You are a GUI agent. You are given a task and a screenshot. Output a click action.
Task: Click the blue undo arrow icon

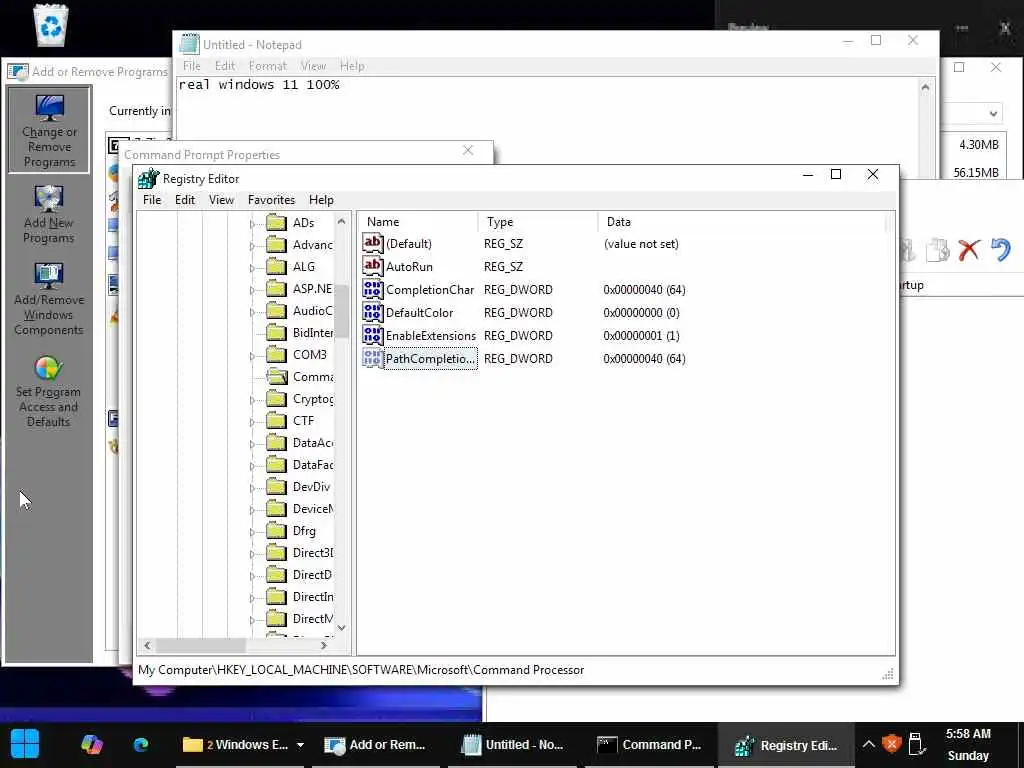coord(1000,249)
